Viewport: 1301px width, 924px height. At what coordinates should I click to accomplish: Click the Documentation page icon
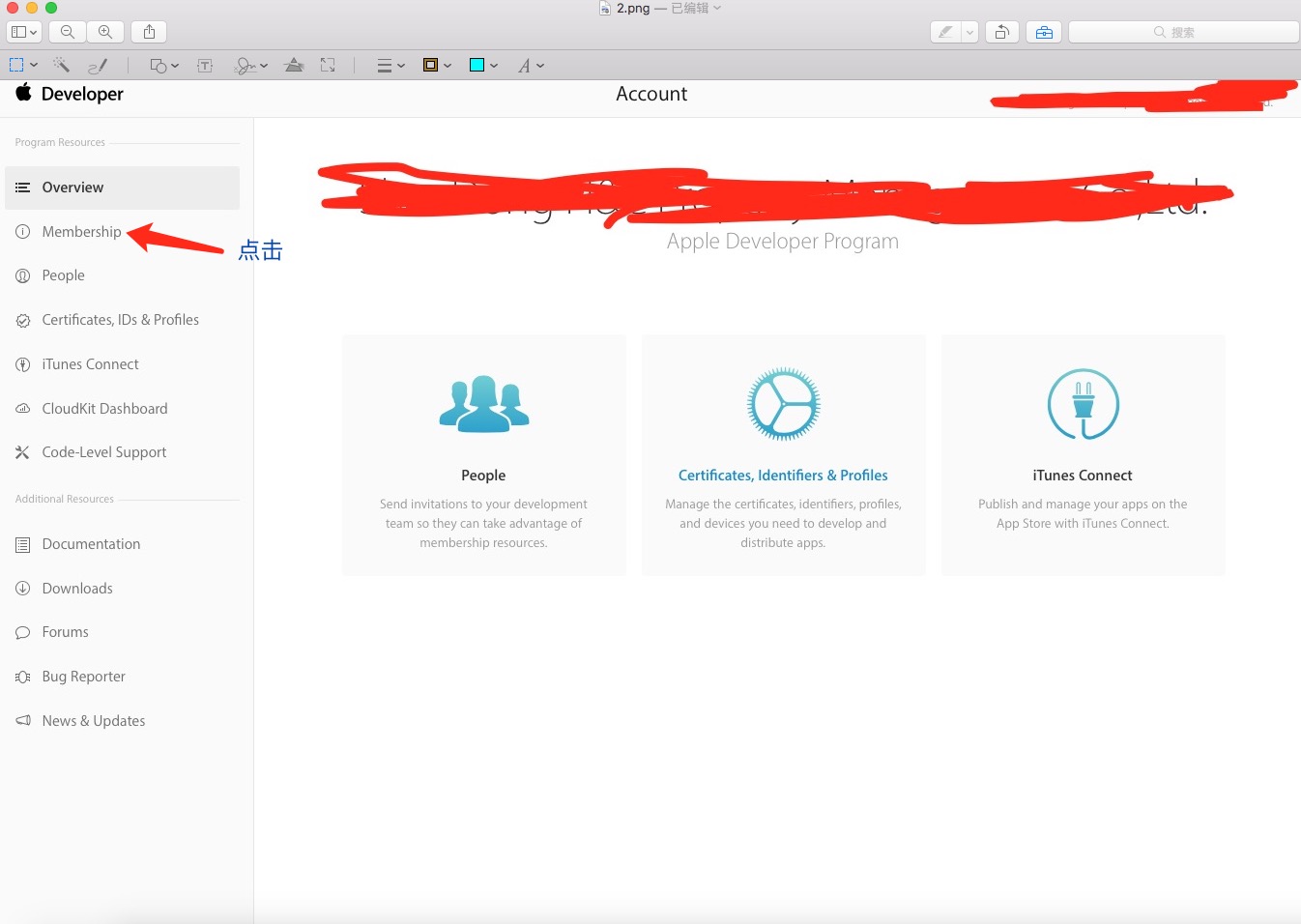23,544
